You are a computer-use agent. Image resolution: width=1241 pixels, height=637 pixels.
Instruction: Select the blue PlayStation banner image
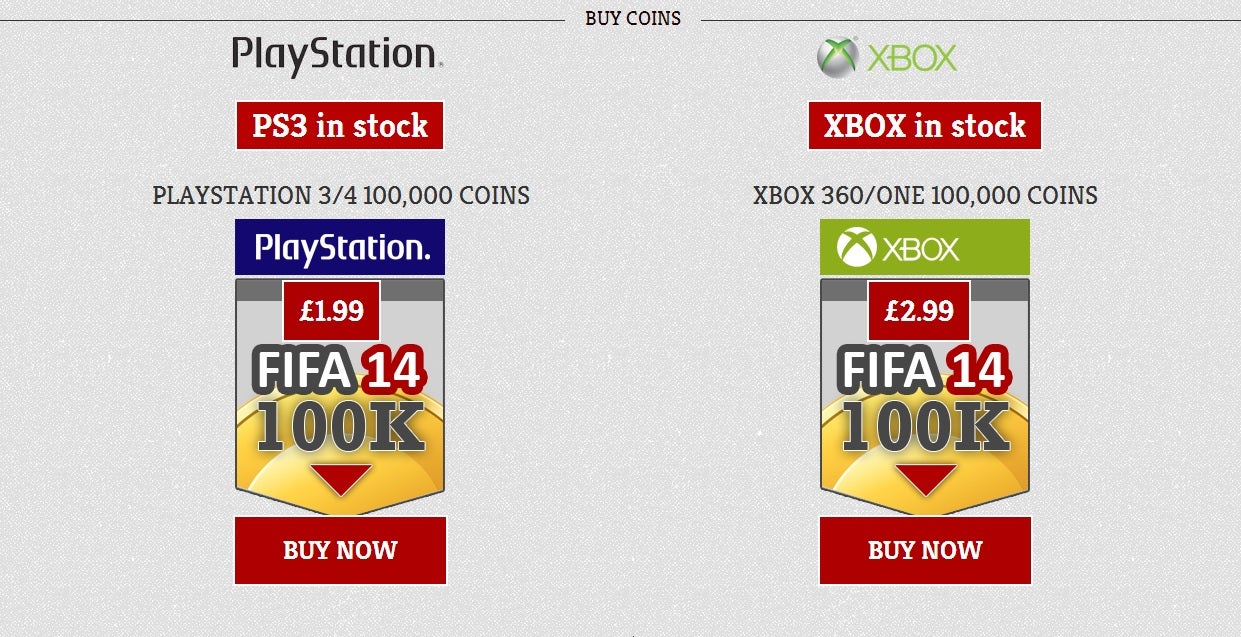pos(340,247)
